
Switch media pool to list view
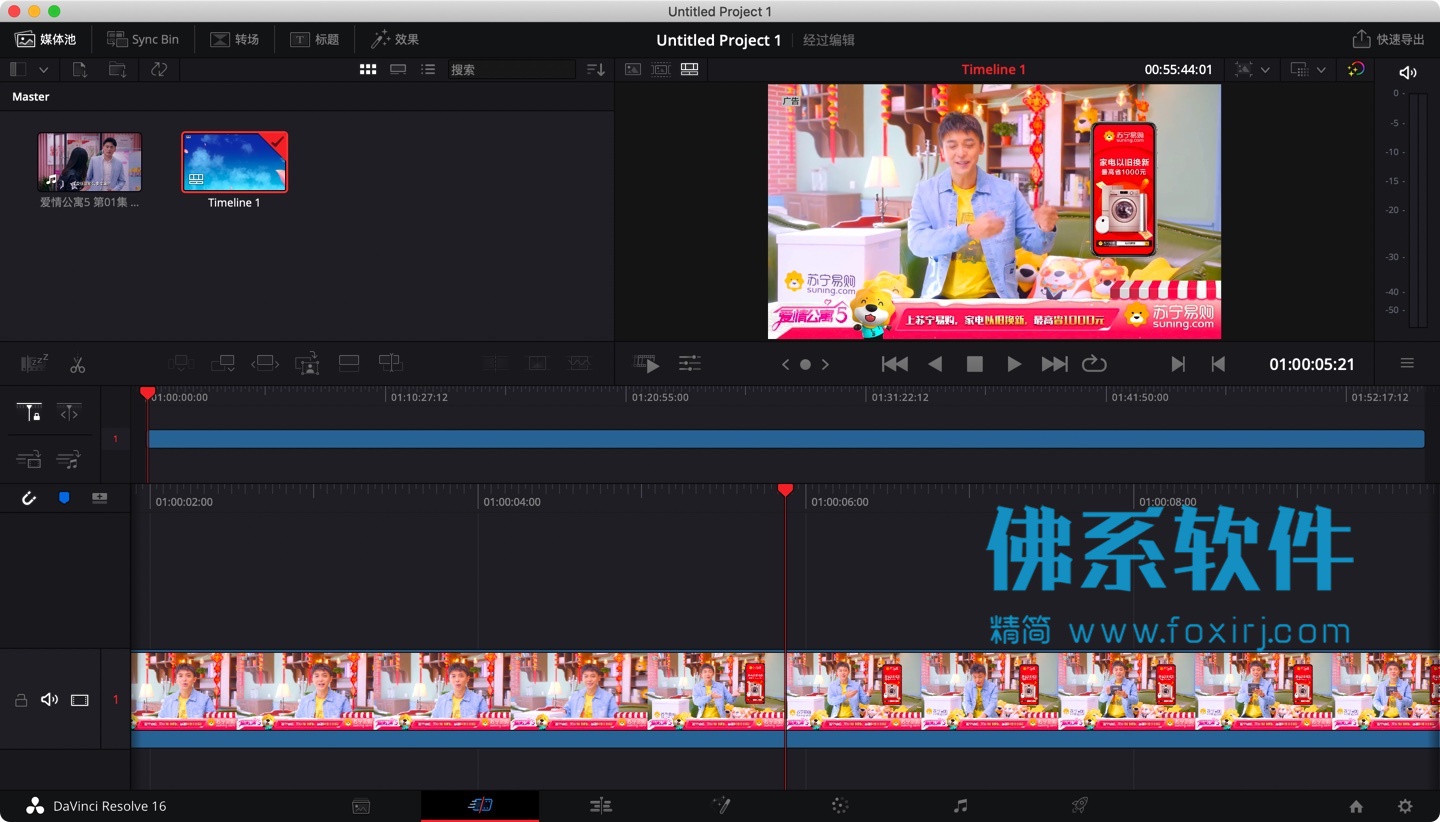point(428,69)
